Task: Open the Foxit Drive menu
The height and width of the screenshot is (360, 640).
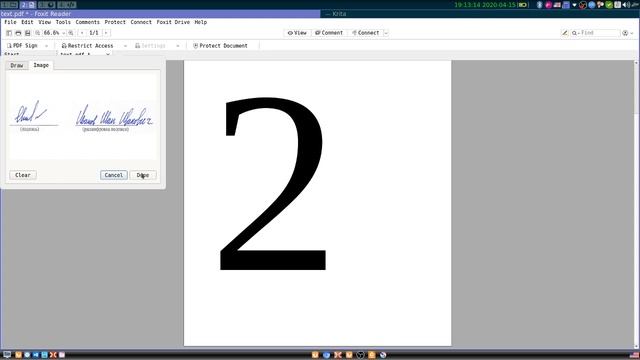Action: (x=173, y=22)
